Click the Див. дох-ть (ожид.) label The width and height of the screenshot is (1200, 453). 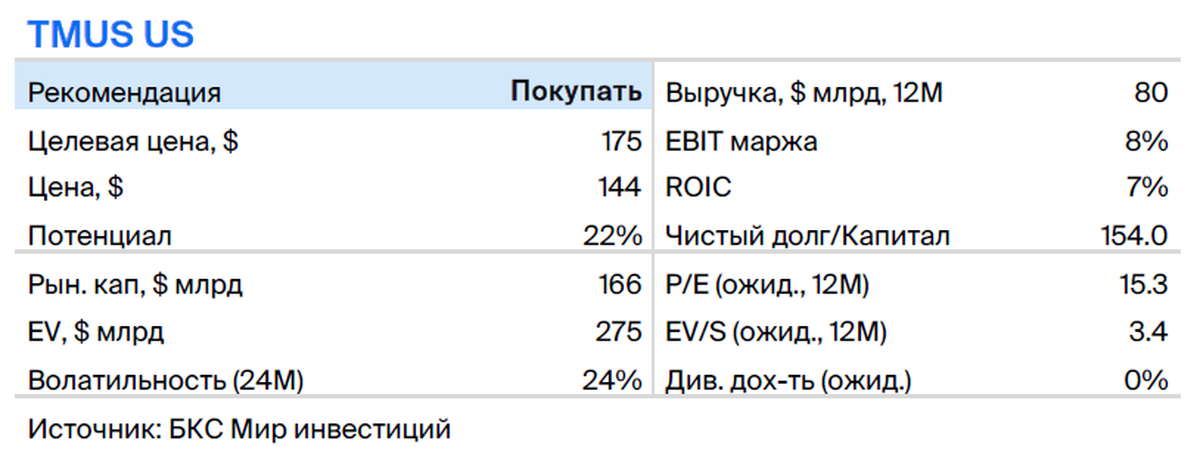coord(788,380)
